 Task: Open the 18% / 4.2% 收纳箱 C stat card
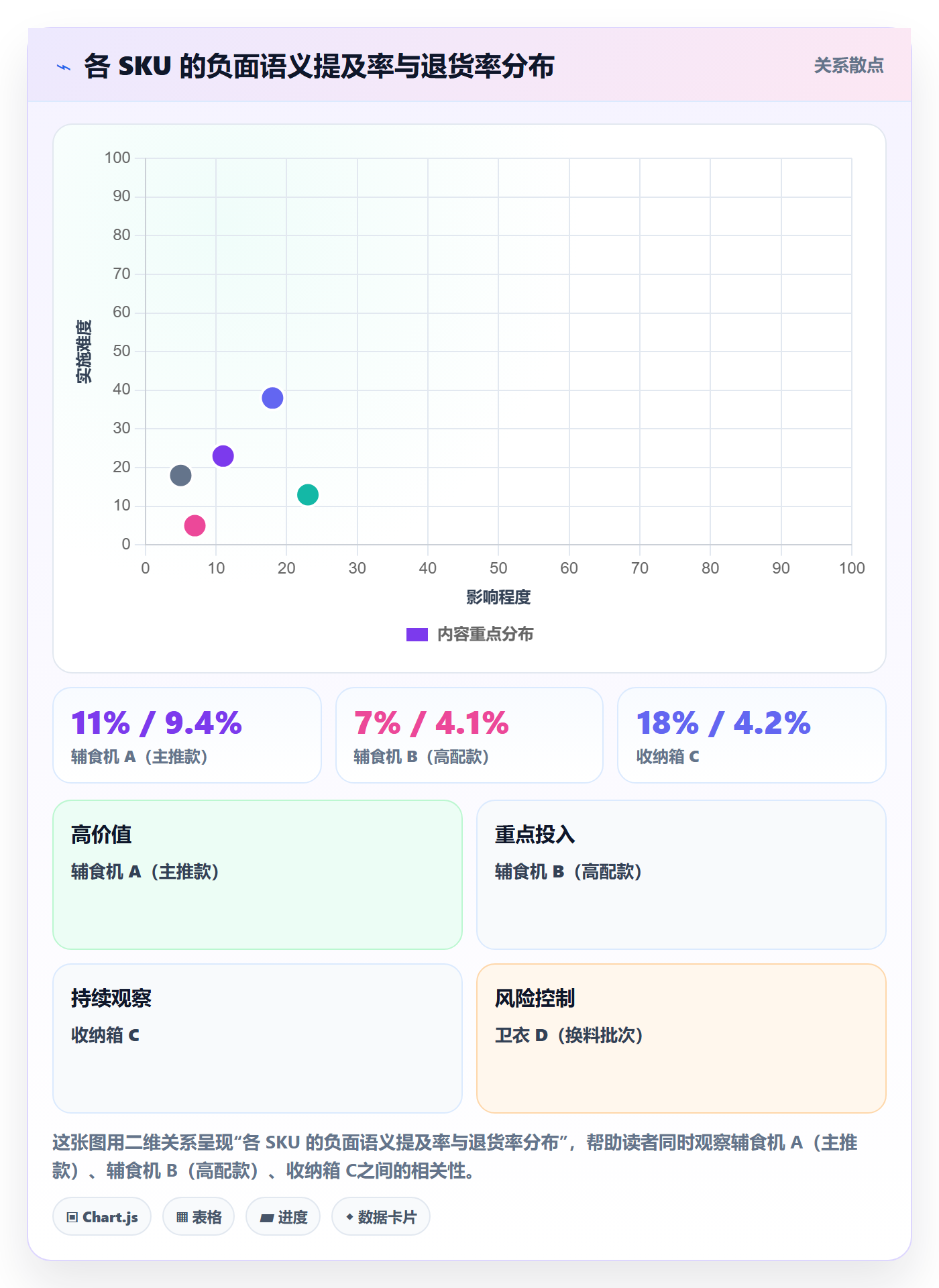[x=752, y=735]
